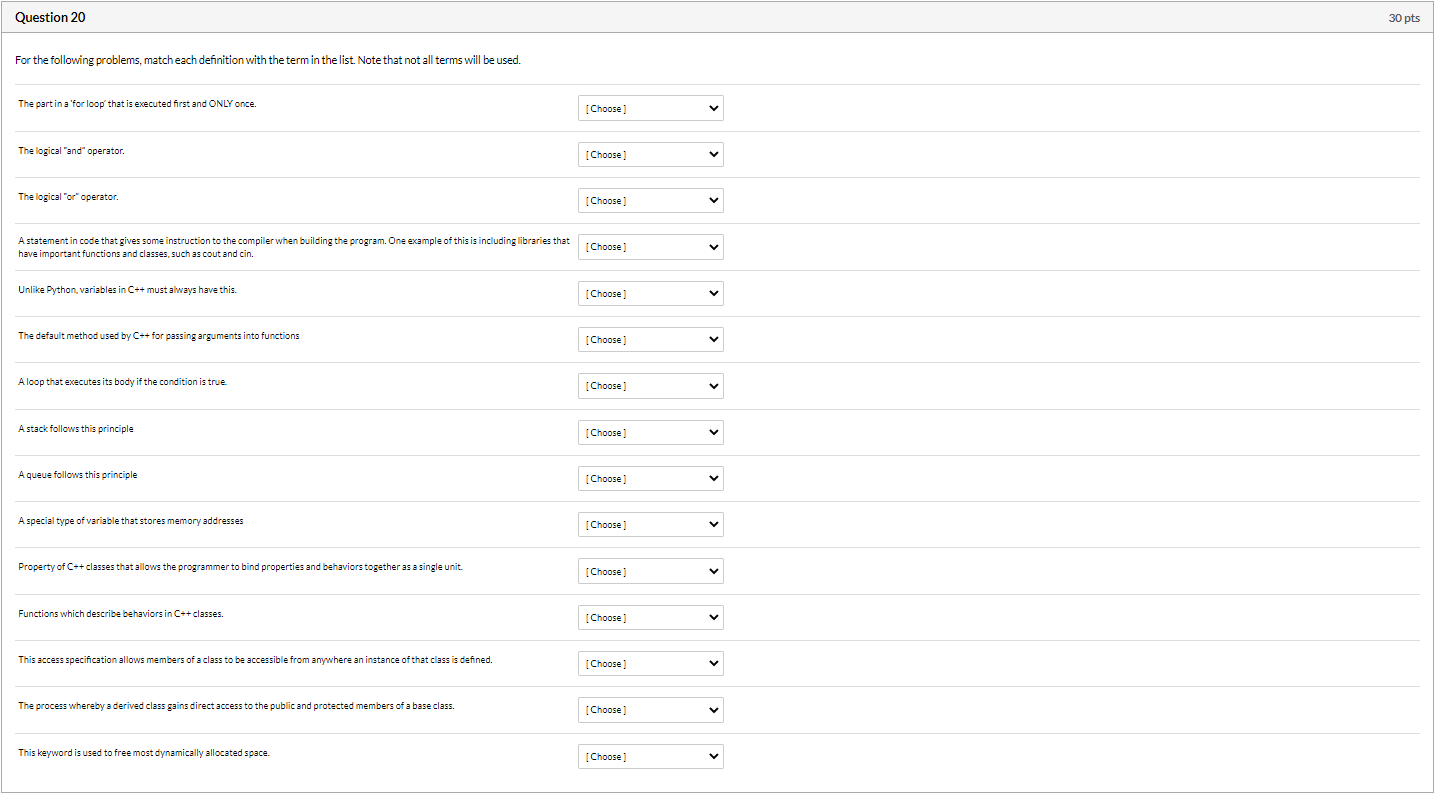Click the text 'A stack follows this principle'
1435x794 pixels.
(x=76, y=429)
